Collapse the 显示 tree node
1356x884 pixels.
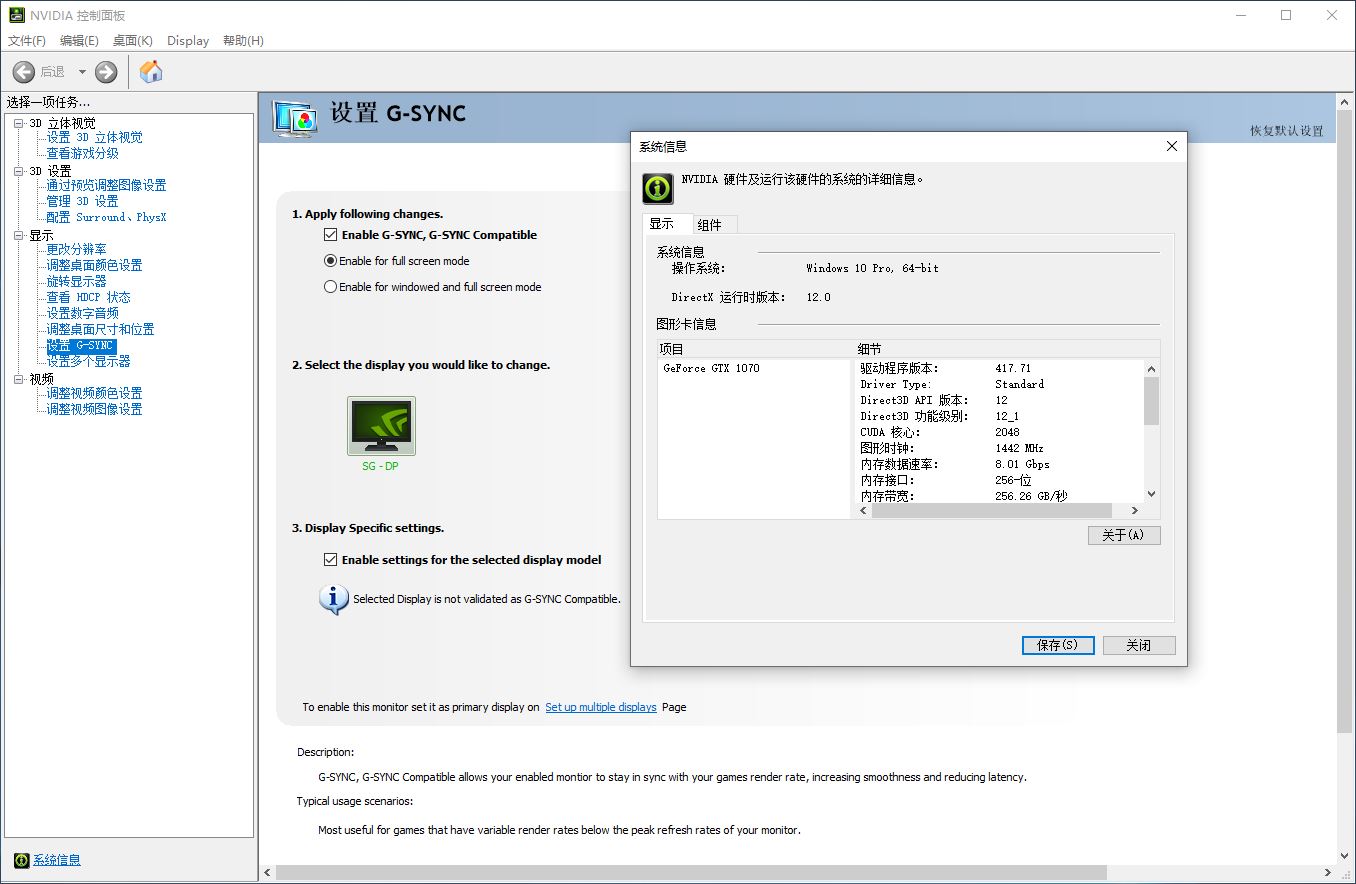tap(18, 235)
